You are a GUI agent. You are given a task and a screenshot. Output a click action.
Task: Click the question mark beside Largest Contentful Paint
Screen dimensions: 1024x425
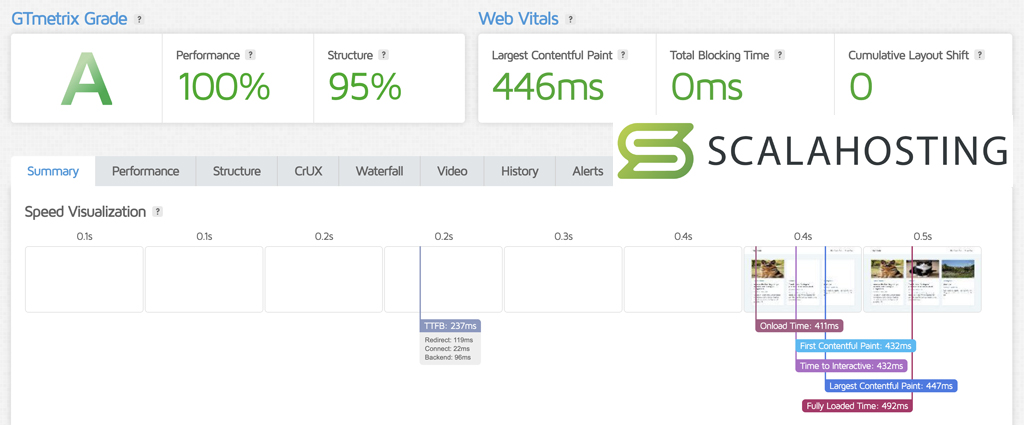pos(623,55)
